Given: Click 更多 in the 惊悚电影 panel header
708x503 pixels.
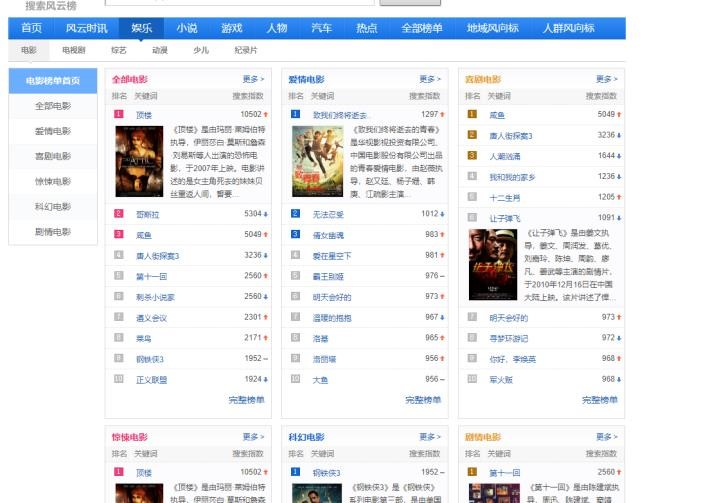Looking at the screenshot, I should (x=253, y=437).
